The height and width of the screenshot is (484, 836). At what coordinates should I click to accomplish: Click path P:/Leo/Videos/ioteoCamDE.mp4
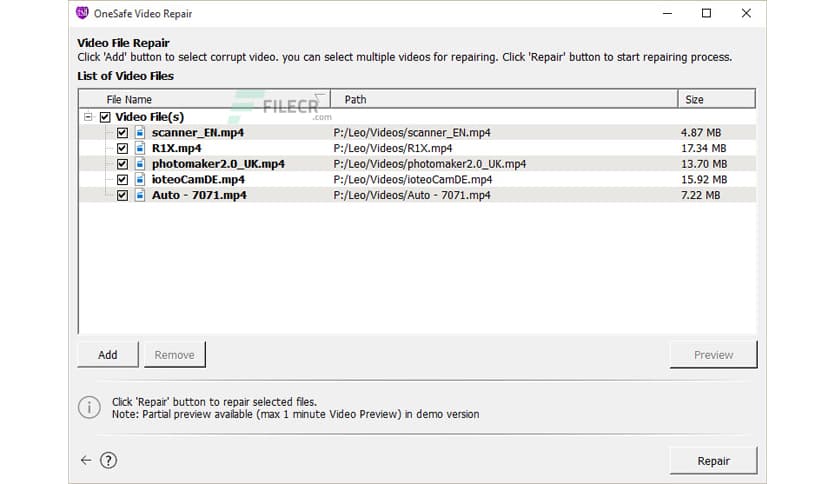point(413,180)
